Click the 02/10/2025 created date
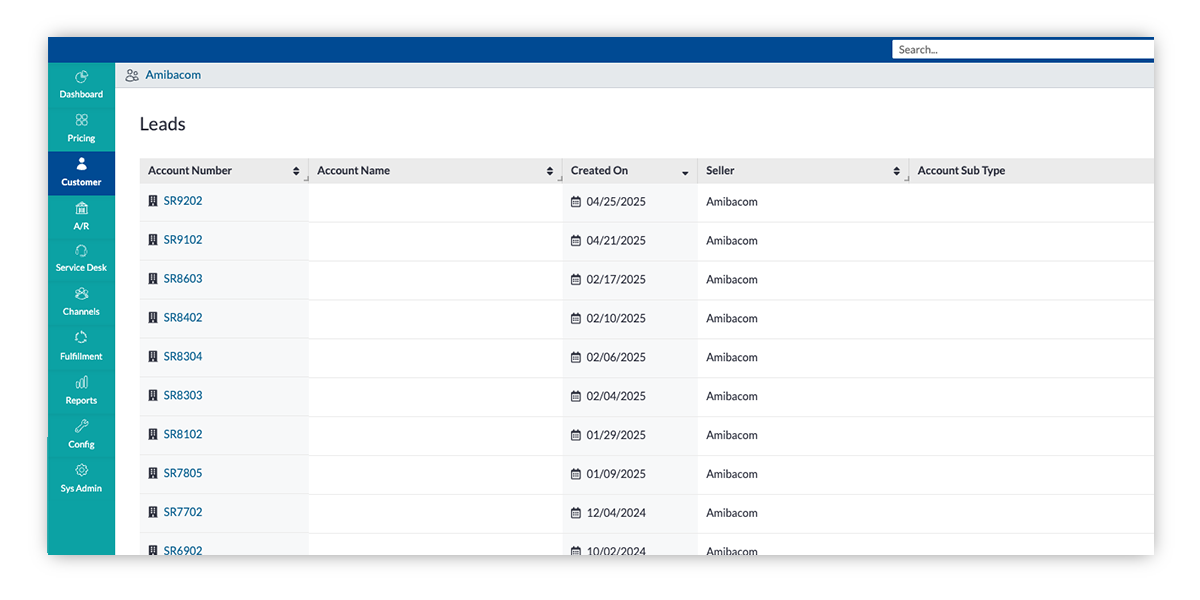This screenshot has width=1200, height=600. [x=616, y=319]
